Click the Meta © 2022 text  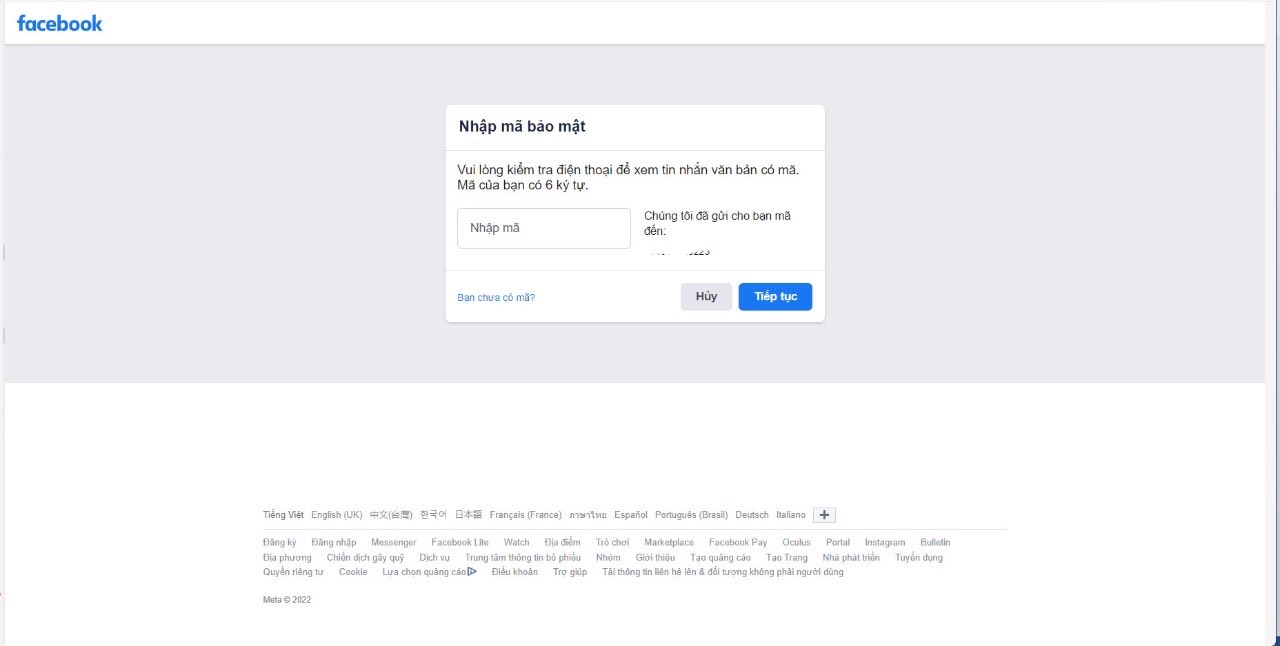click(287, 600)
